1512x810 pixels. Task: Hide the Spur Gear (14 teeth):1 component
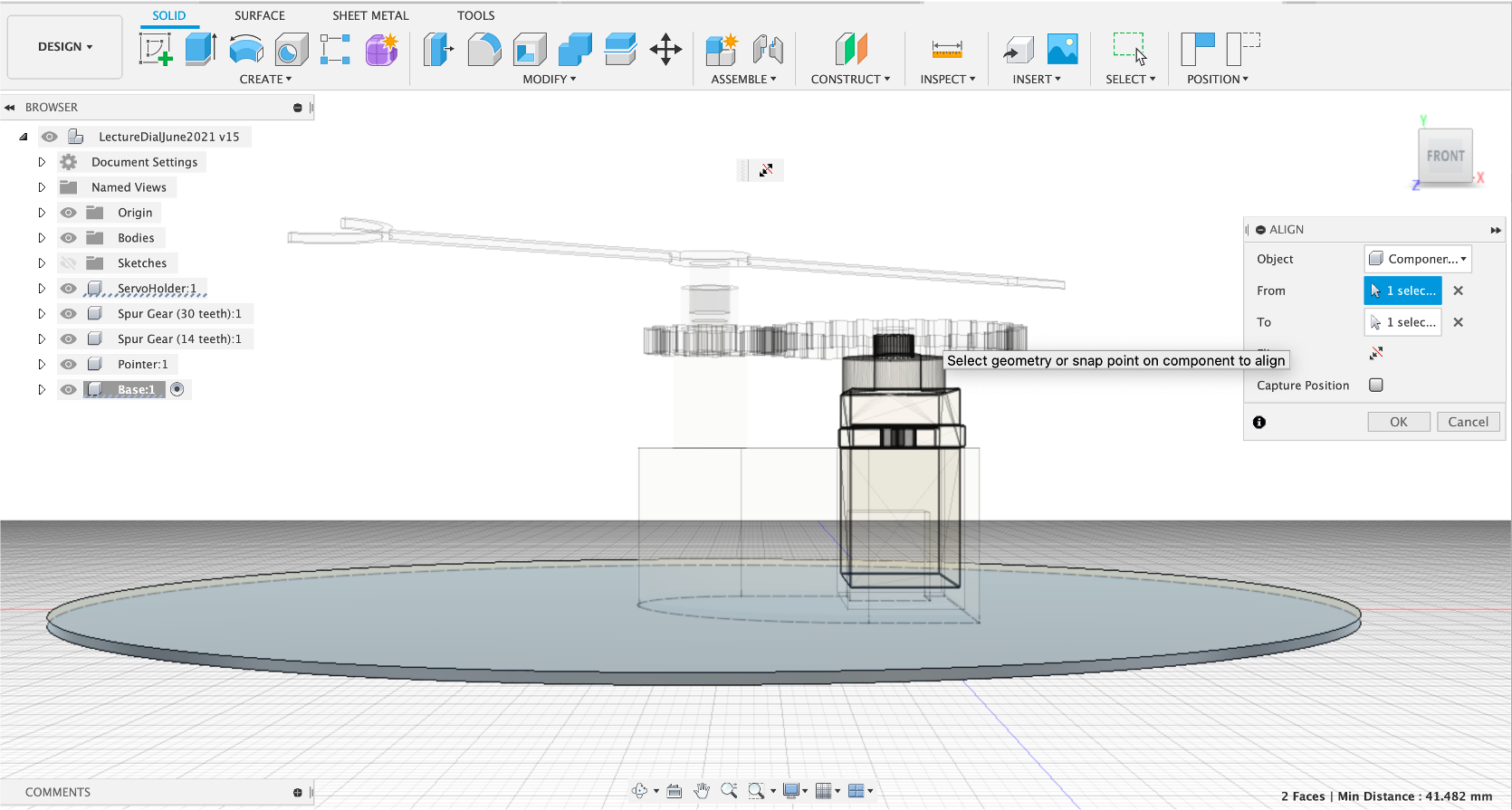(69, 339)
